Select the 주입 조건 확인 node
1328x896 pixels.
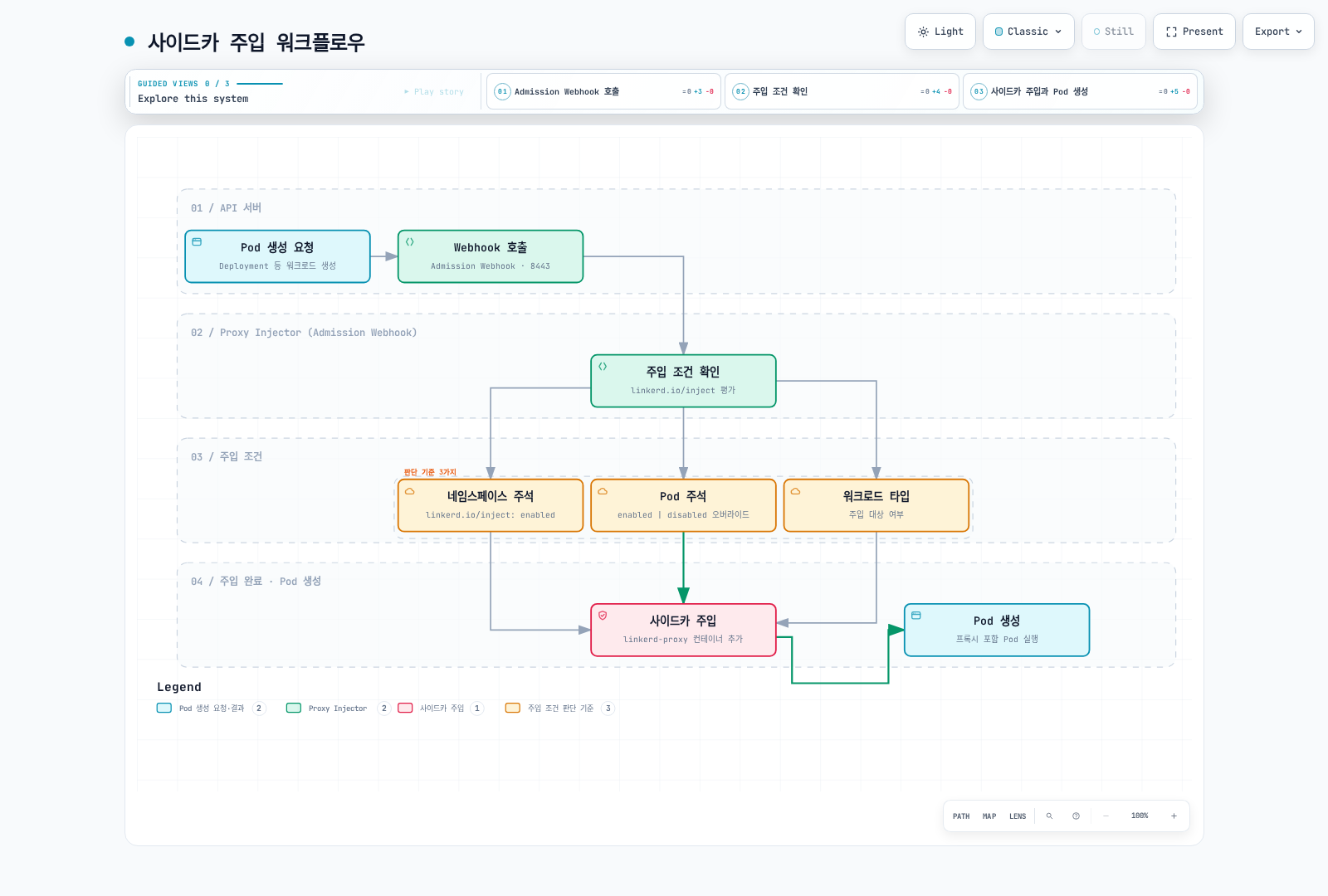click(683, 381)
